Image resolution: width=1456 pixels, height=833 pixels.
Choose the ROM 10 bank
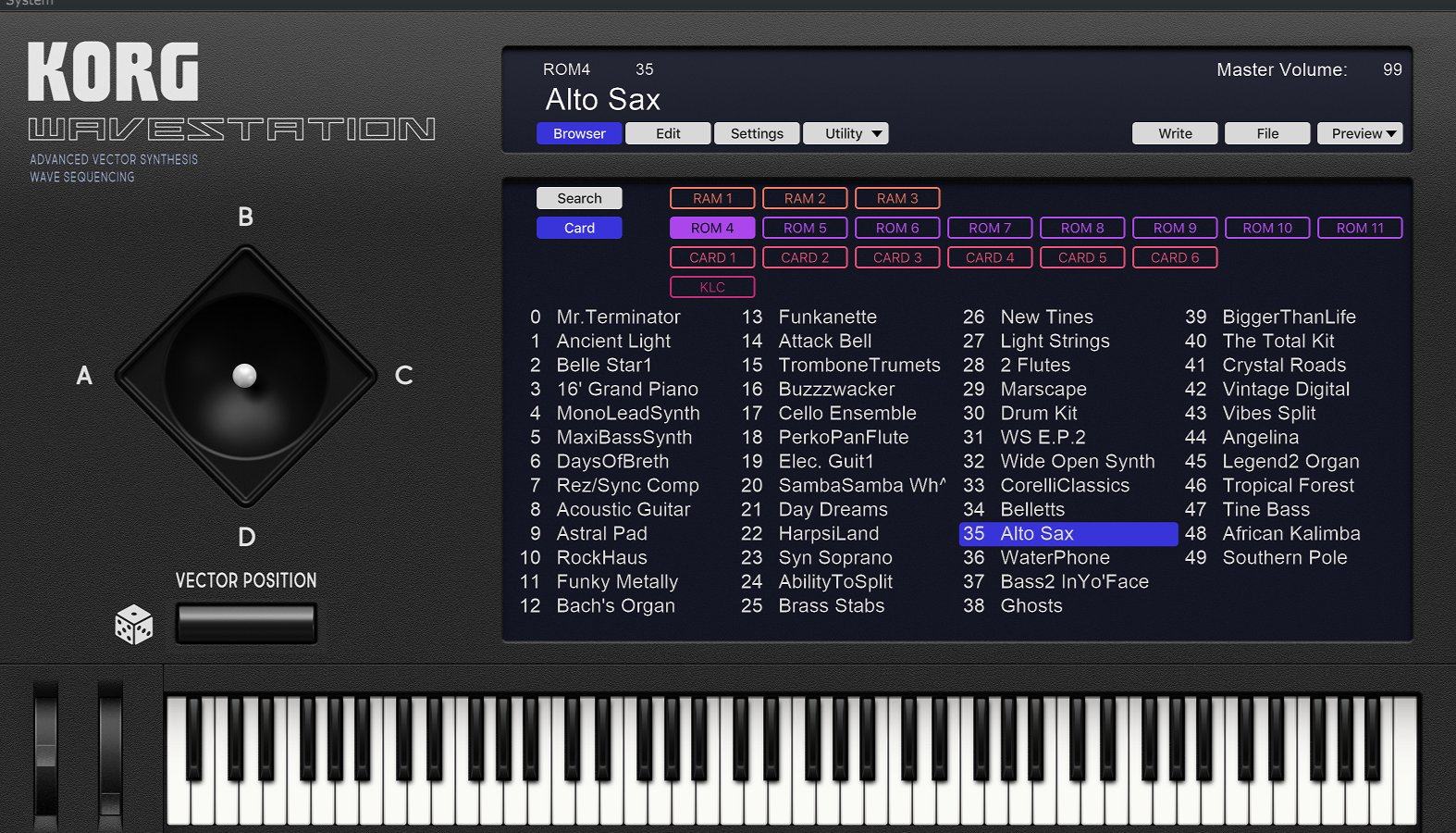tap(1267, 228)
